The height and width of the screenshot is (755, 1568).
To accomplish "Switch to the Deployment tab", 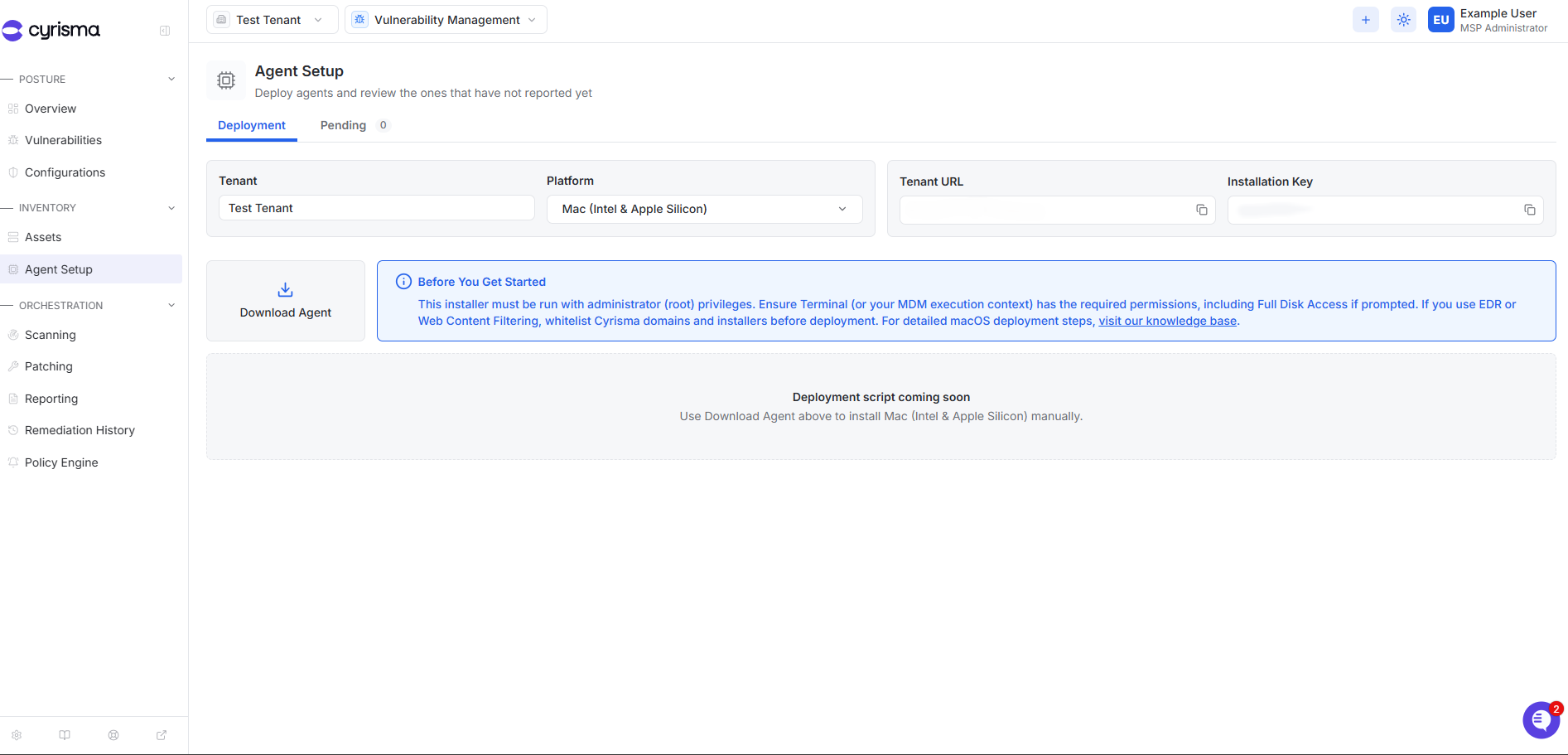I will tap(252, 125).
